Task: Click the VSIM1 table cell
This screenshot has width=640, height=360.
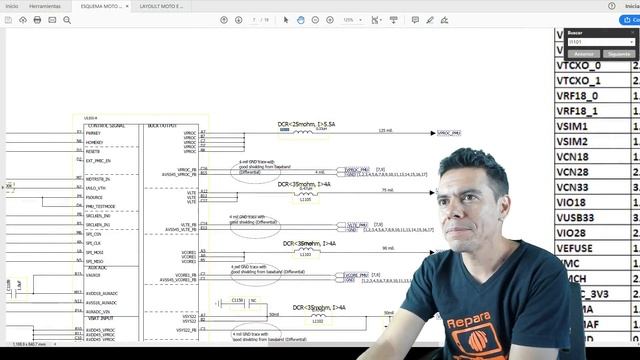Action: click(x=593, y=127)
